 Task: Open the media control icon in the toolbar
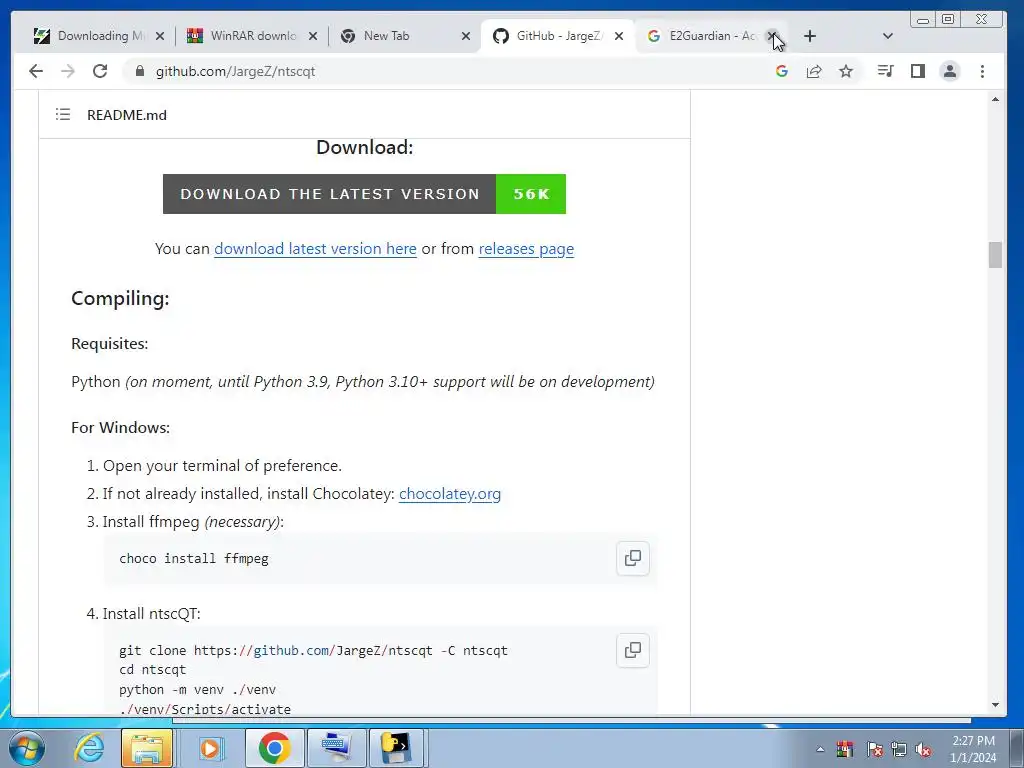coord(886,71)
